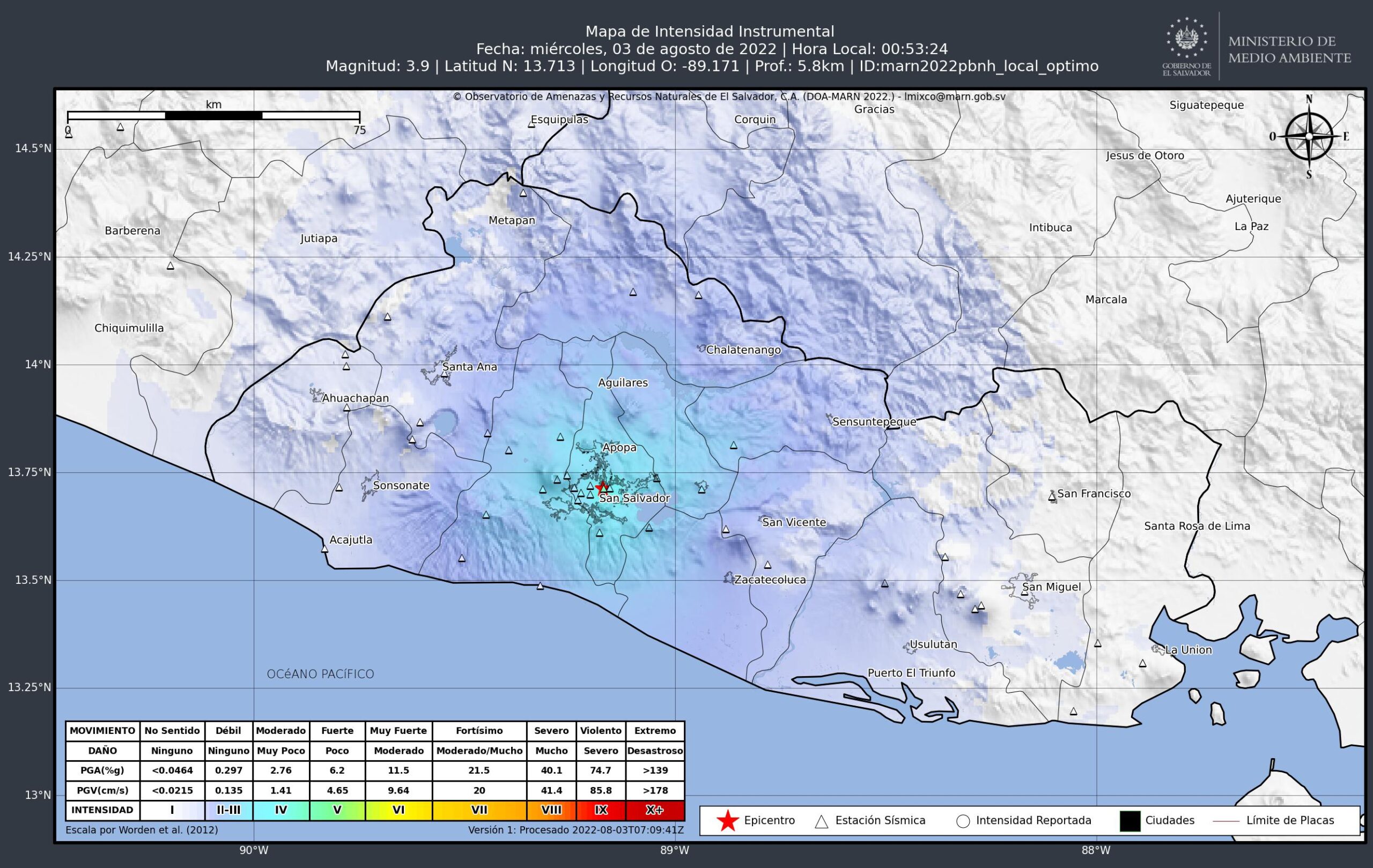Click the km scale bar
Image resolution: width=1373 pixels, height=868 pixels.
(213, 116)
